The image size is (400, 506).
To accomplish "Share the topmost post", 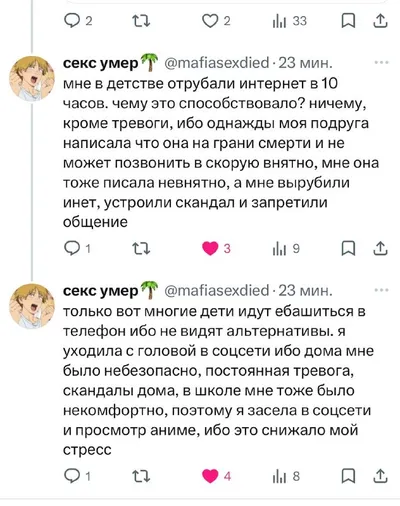I will (x=380, y=21).
